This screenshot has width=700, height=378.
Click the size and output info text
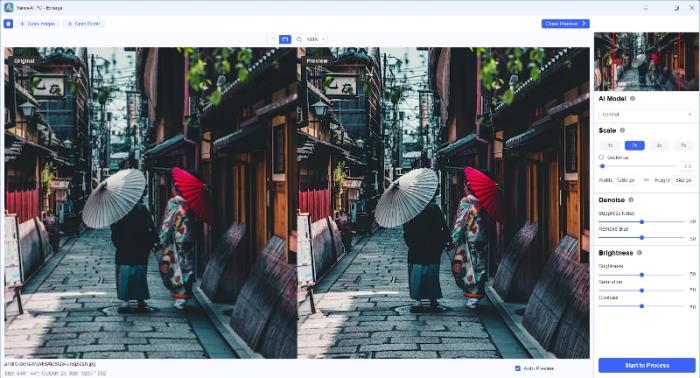pos(55,373)
